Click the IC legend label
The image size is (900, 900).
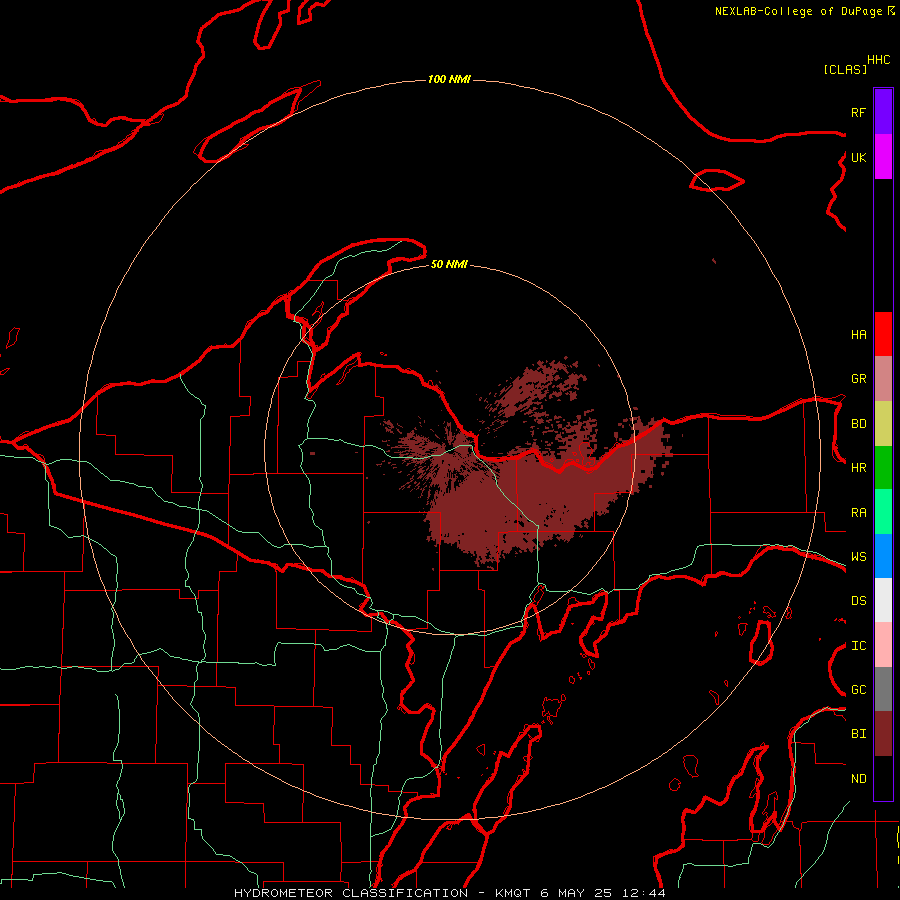tap(858, 645)
